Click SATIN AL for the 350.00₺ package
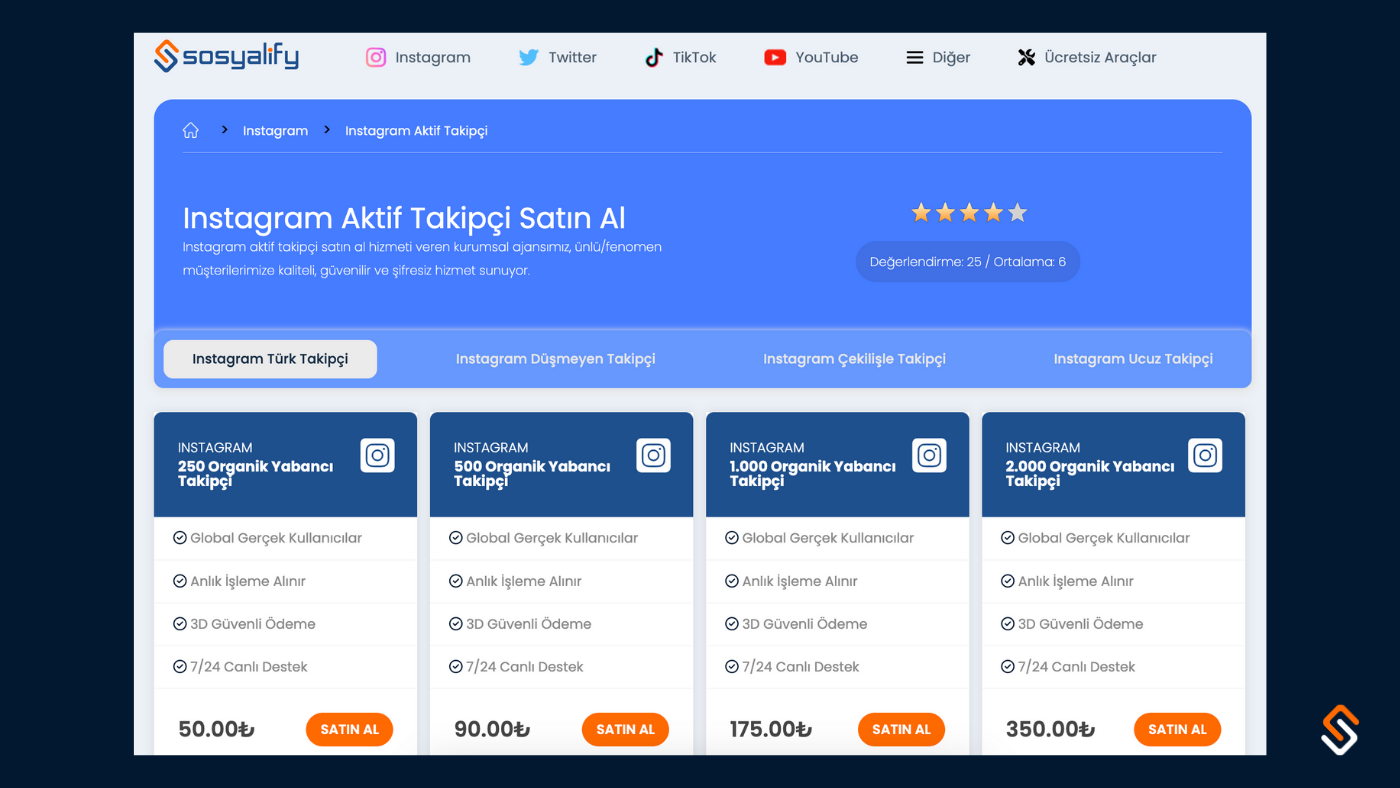 pos(1177,729)
